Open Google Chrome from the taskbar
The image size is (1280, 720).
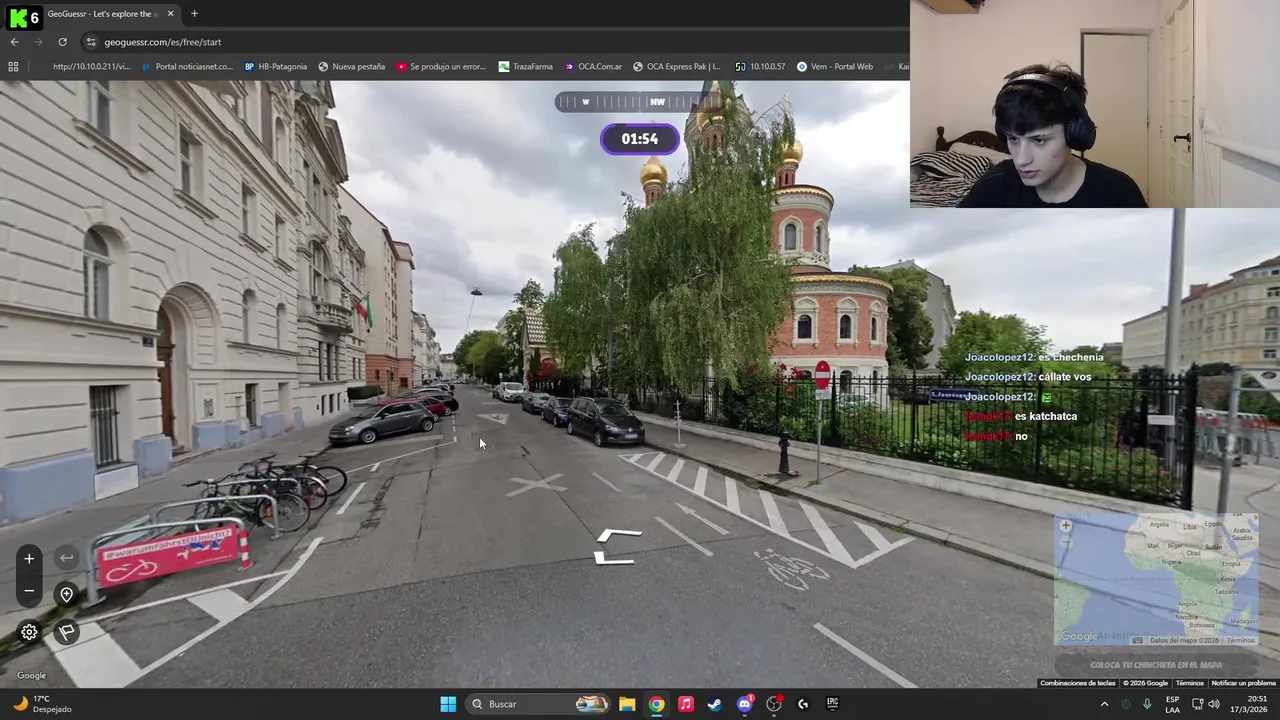click(656, 704)
